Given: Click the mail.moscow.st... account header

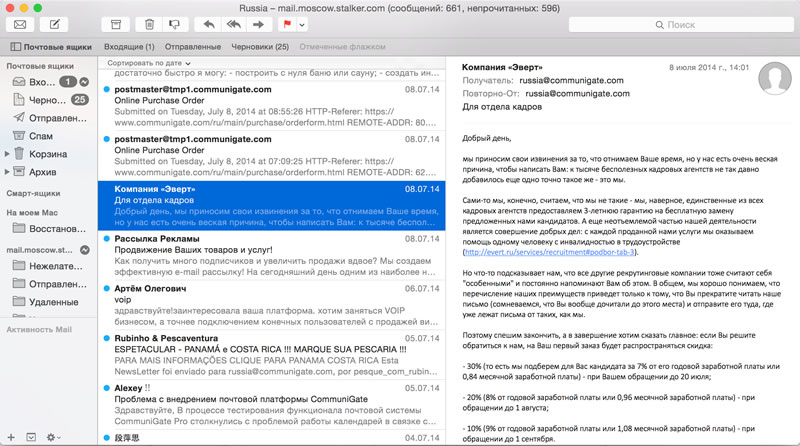Looking at the screenshot, I should coord(39,250).
